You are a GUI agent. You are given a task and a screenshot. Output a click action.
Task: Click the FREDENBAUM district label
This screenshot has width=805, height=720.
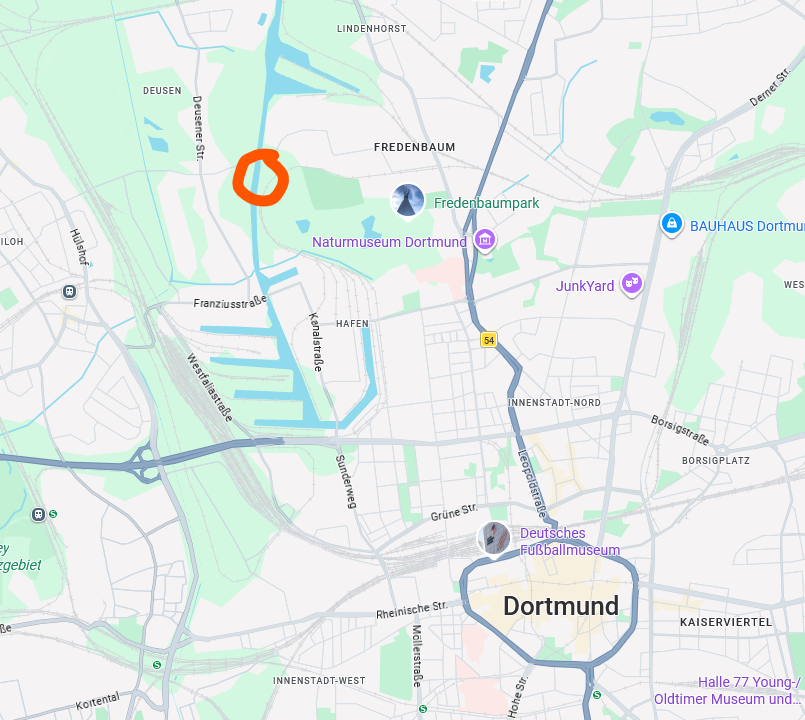click(414, 147)
